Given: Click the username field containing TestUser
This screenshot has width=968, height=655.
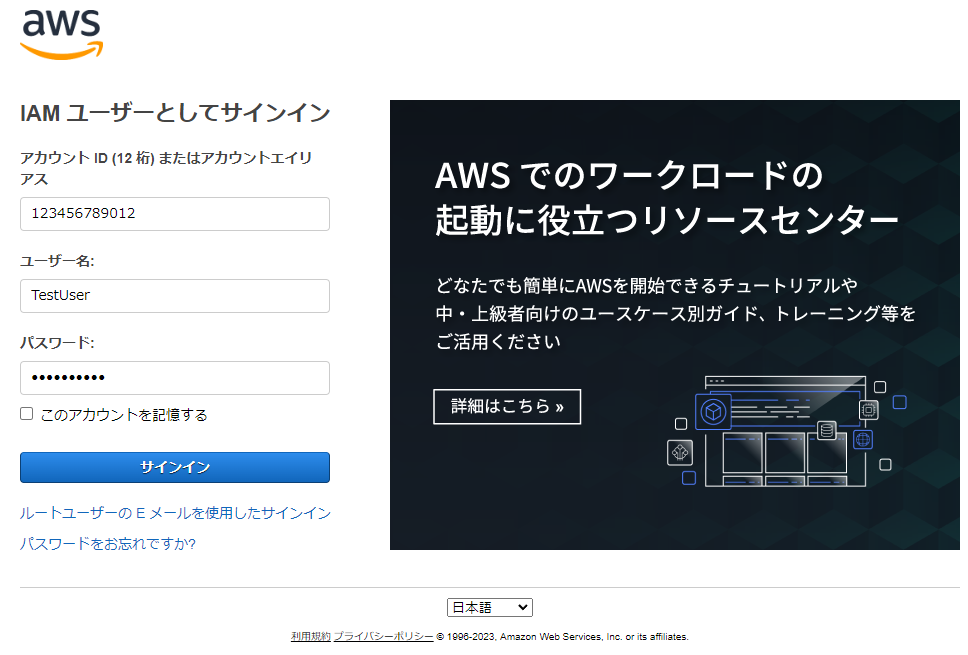Looking at the screenshot, I should pyautogui.click(x=175, y=296).
